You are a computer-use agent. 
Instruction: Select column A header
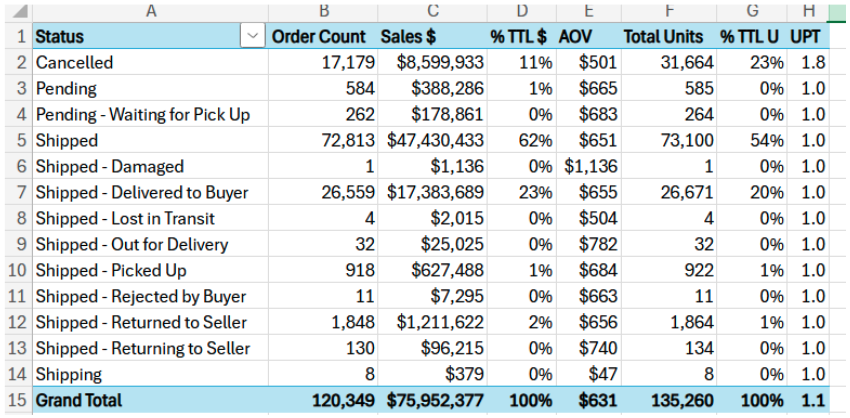click(x=151, y=11)
